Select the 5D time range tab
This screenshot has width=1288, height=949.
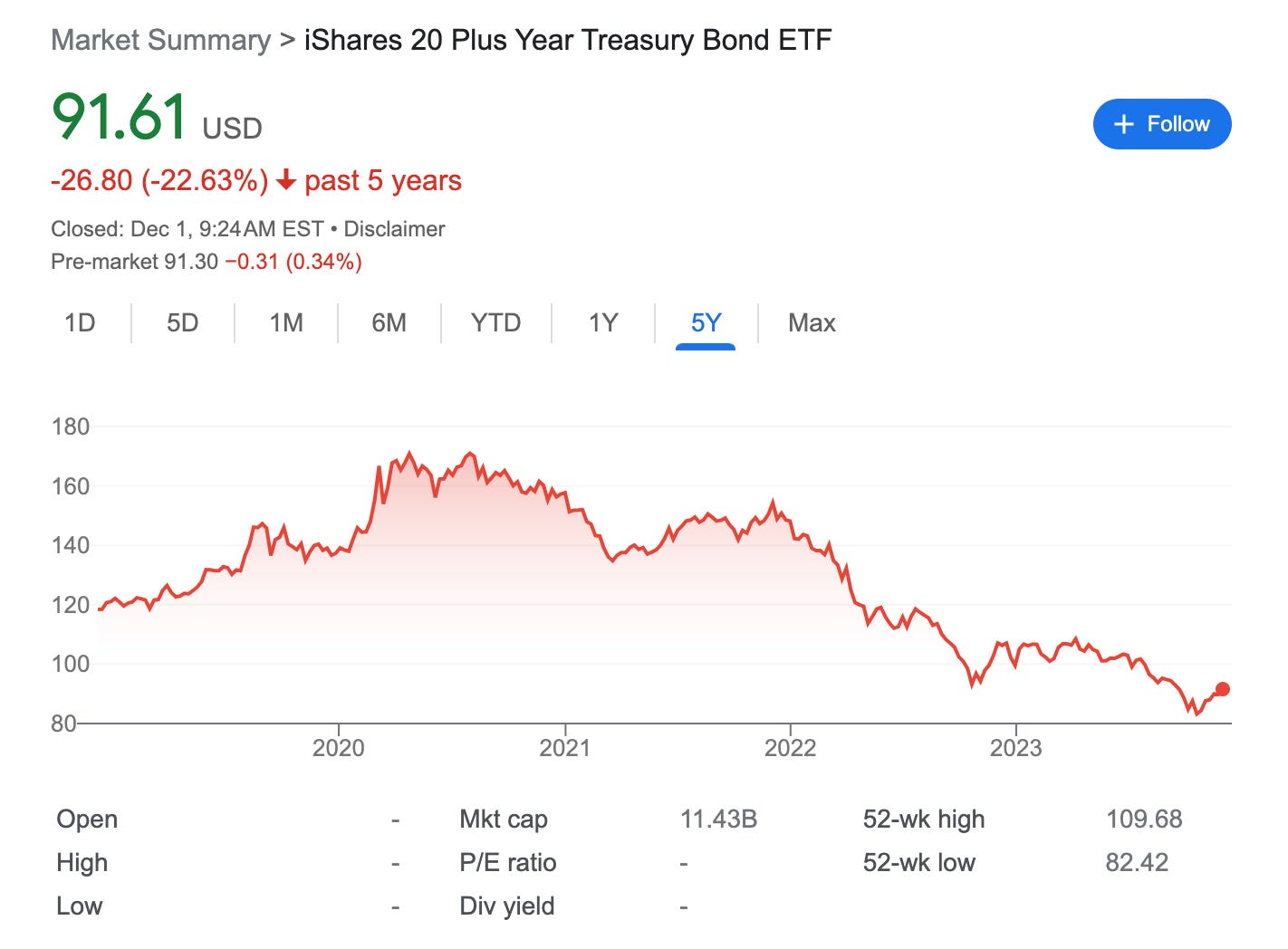(x=182, y=323)
